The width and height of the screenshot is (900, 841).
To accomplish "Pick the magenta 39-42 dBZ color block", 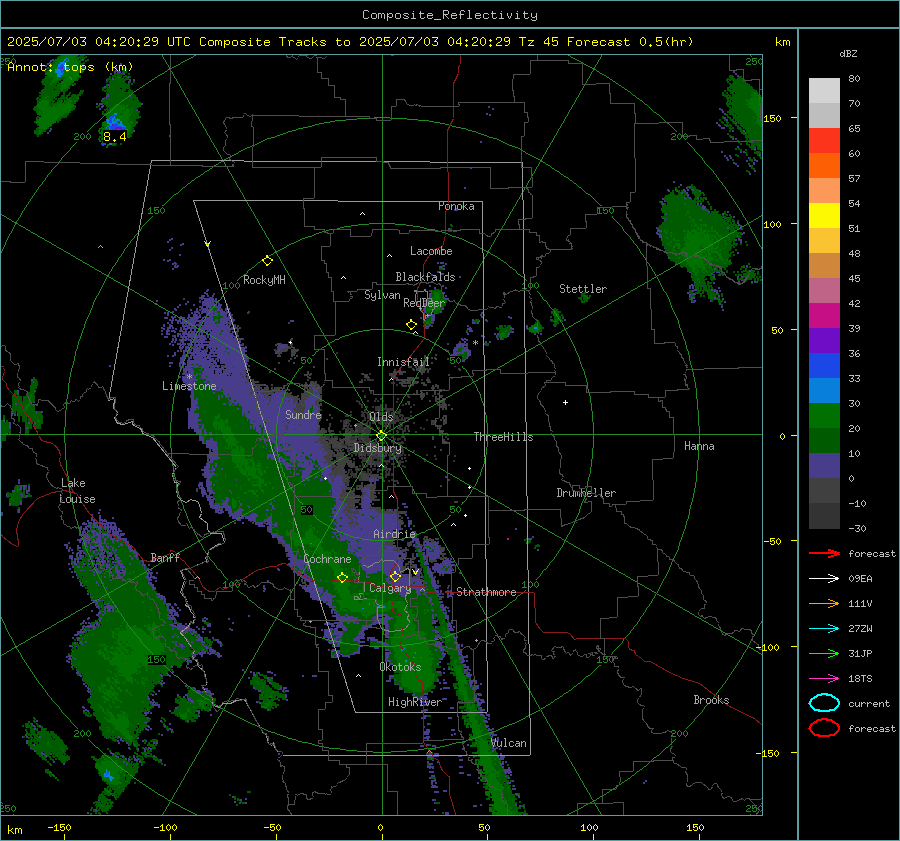I will click(824, 316).
